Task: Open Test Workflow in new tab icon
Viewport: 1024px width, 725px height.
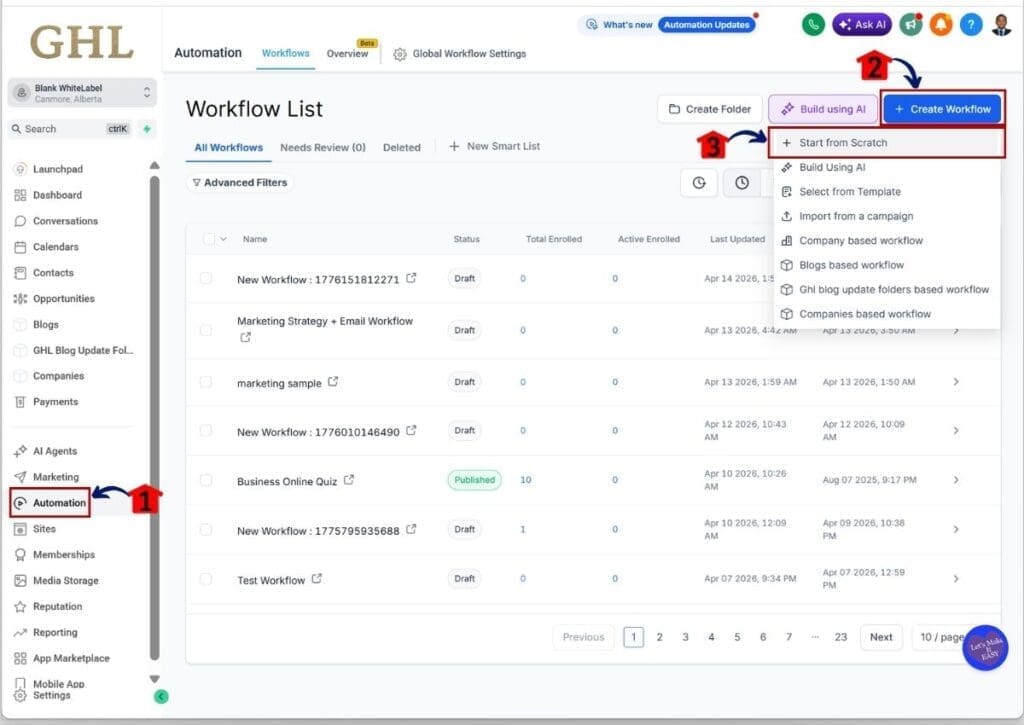Action: (x=315, y=577)
